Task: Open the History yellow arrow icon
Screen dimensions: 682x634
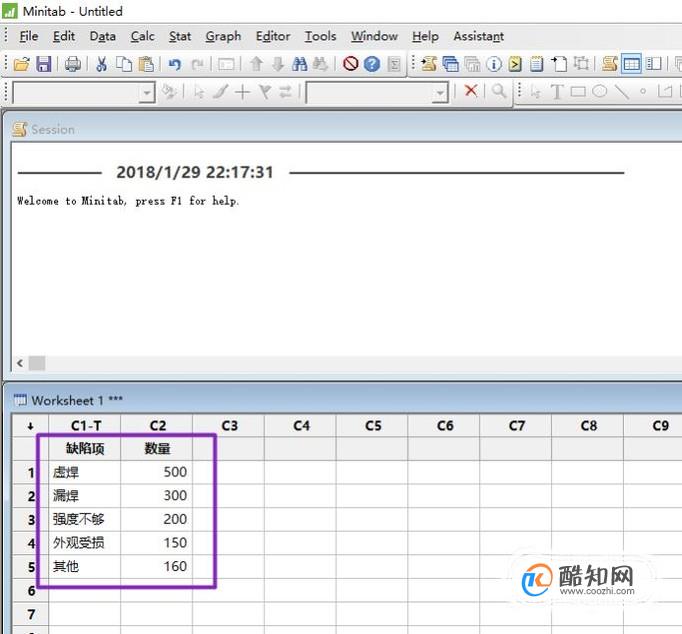Action: (x=515, y=64)
